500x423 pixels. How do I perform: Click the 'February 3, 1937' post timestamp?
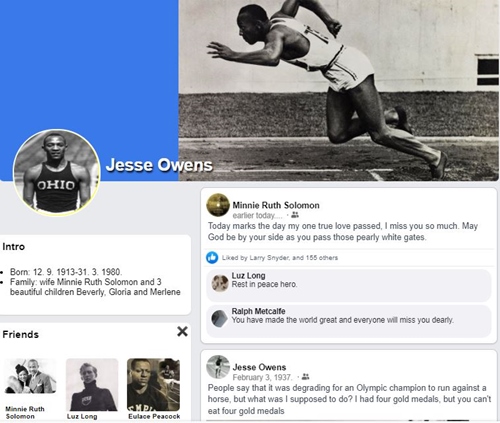(x=262, y=377)
